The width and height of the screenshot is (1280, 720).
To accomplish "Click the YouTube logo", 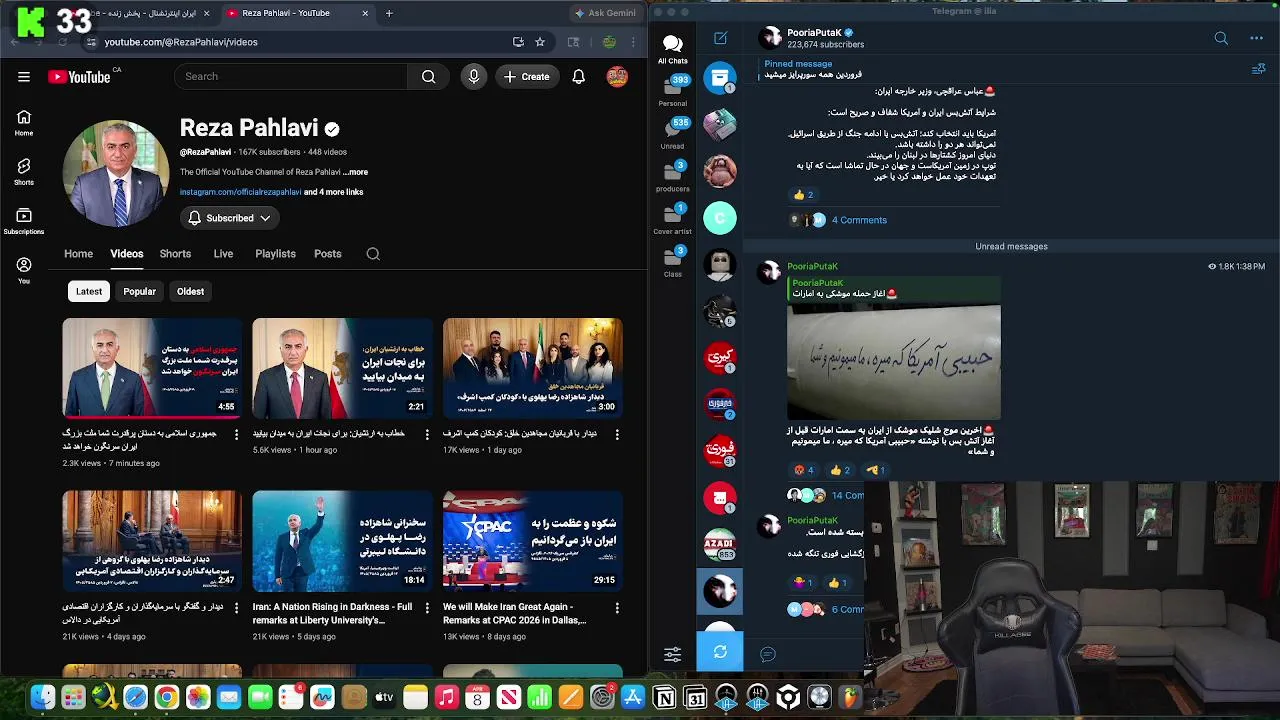I will pyautogui.click(x=78, y=77).
